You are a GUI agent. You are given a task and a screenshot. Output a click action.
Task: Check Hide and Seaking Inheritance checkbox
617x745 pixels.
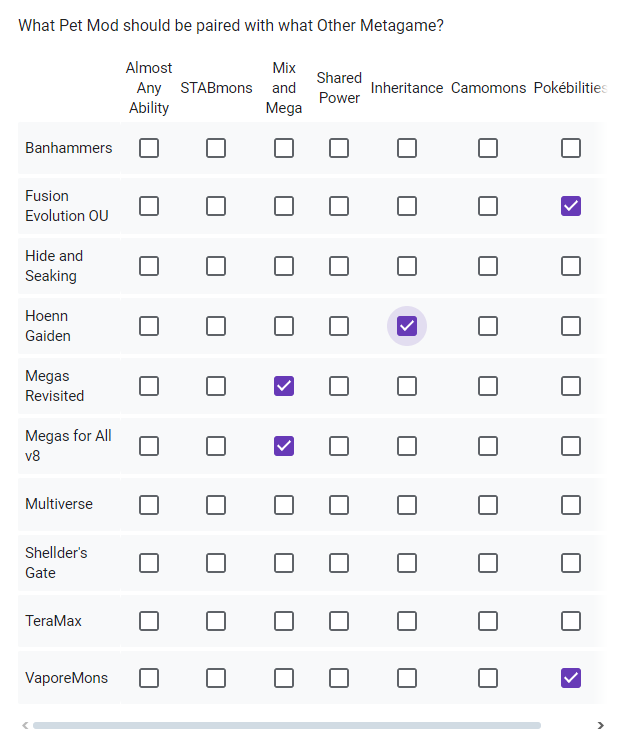click(x=407, y=266)
